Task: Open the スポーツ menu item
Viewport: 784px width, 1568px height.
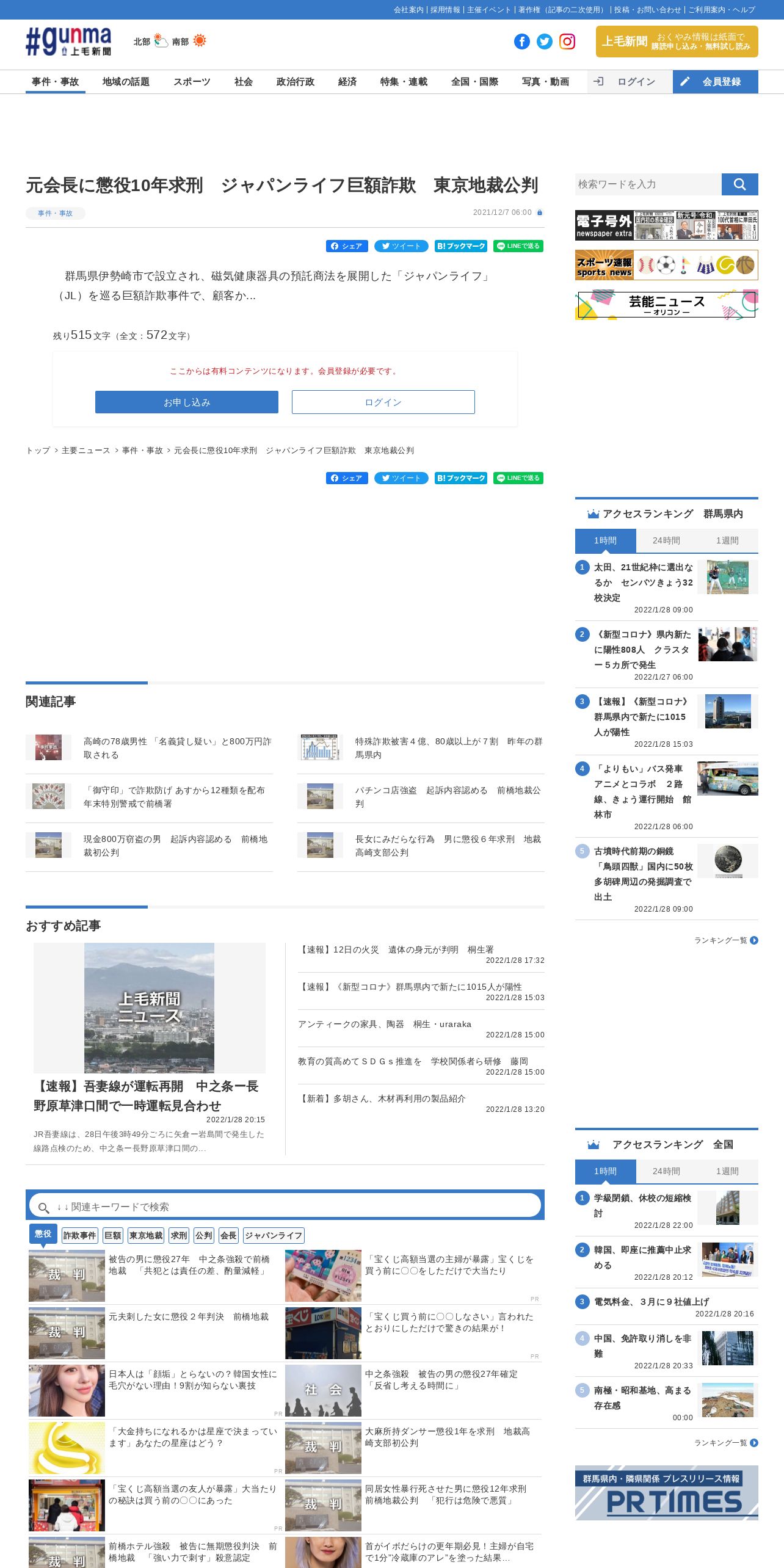Action: pos(192,82)
